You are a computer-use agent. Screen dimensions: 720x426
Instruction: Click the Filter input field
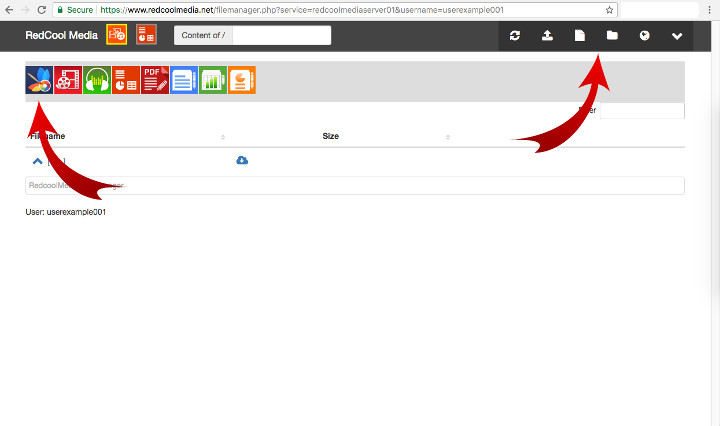(641, 110)
